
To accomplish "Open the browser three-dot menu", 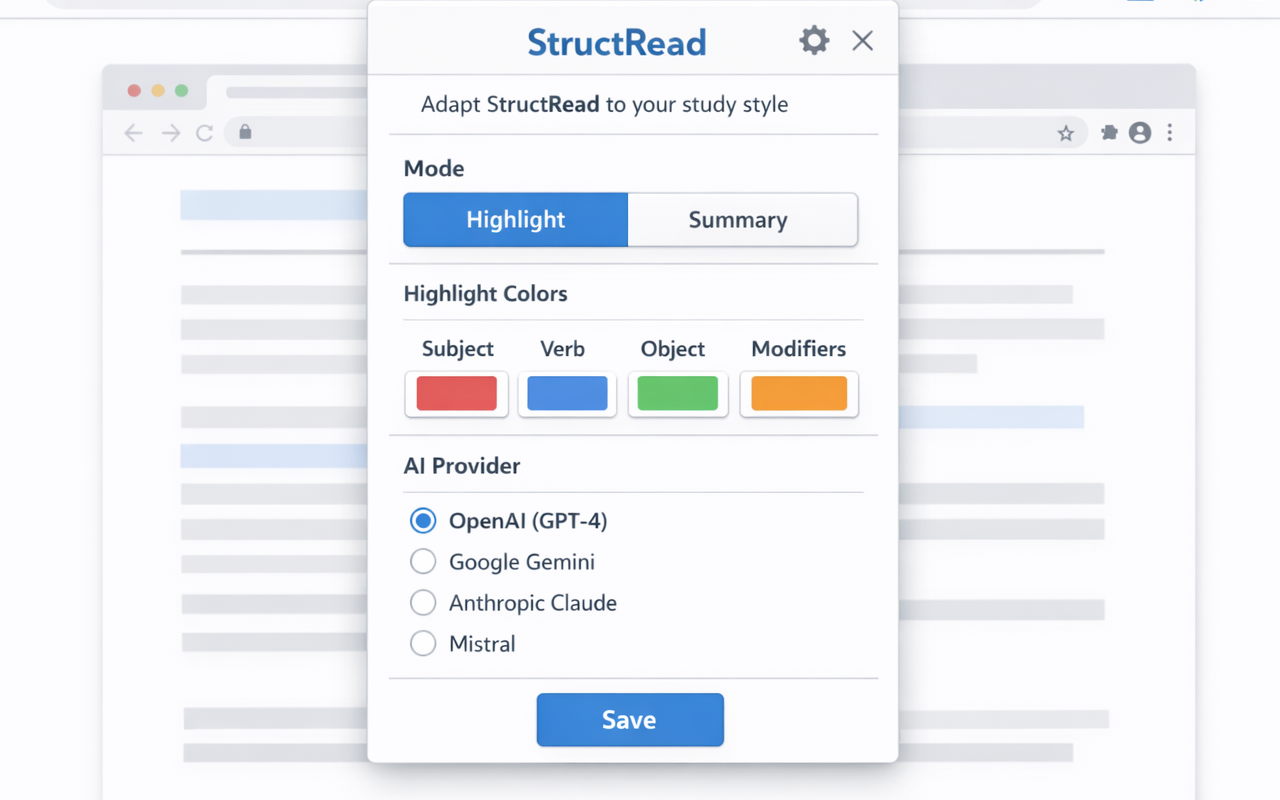I will click(1170, 133).
